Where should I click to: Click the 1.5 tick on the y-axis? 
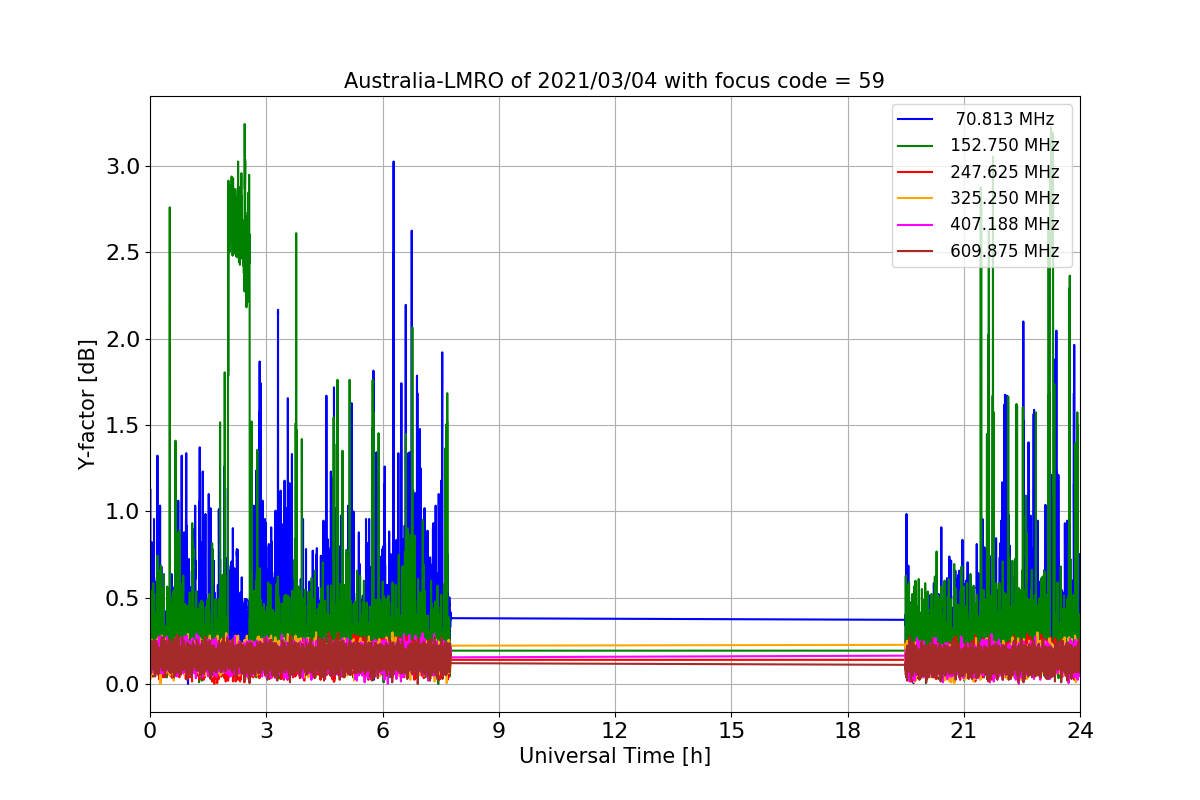coord(123,425)
